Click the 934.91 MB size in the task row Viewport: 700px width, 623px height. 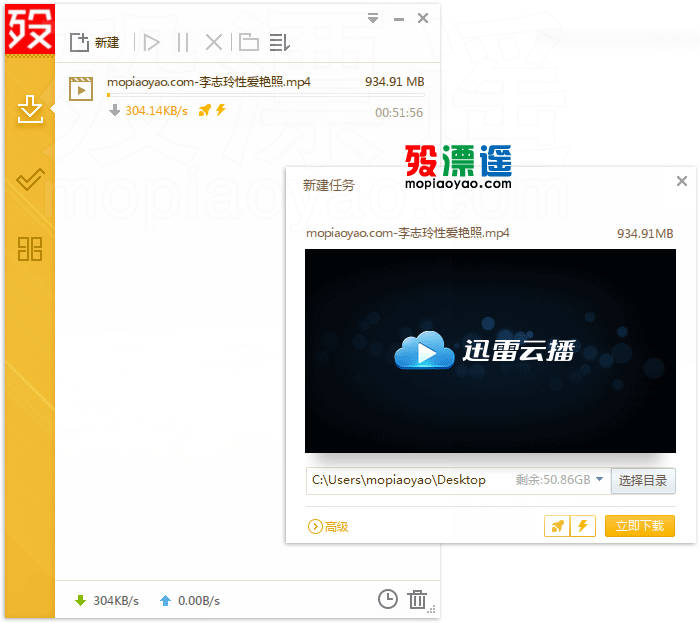[395, 82]
